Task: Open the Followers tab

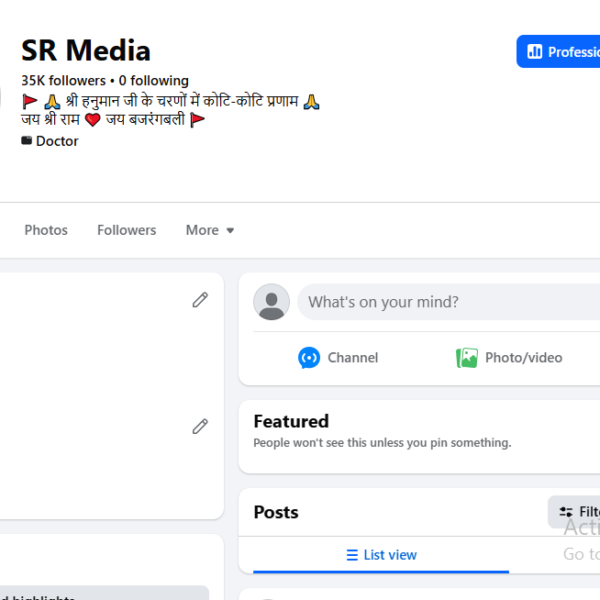Action: click(x=127, y=230)
